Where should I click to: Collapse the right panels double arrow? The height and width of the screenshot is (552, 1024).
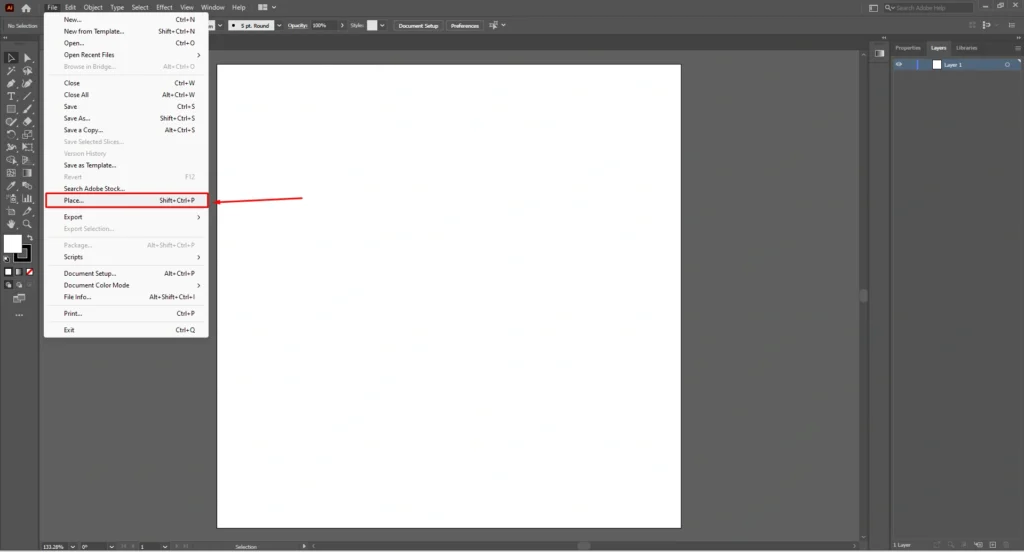click(x=1017, y=38)
